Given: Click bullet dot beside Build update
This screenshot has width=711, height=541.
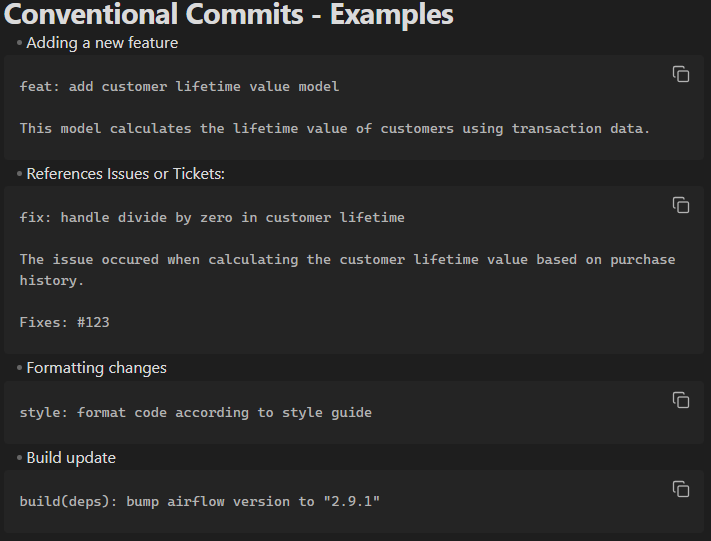Looking at the screenshot, I should (19, 458).
